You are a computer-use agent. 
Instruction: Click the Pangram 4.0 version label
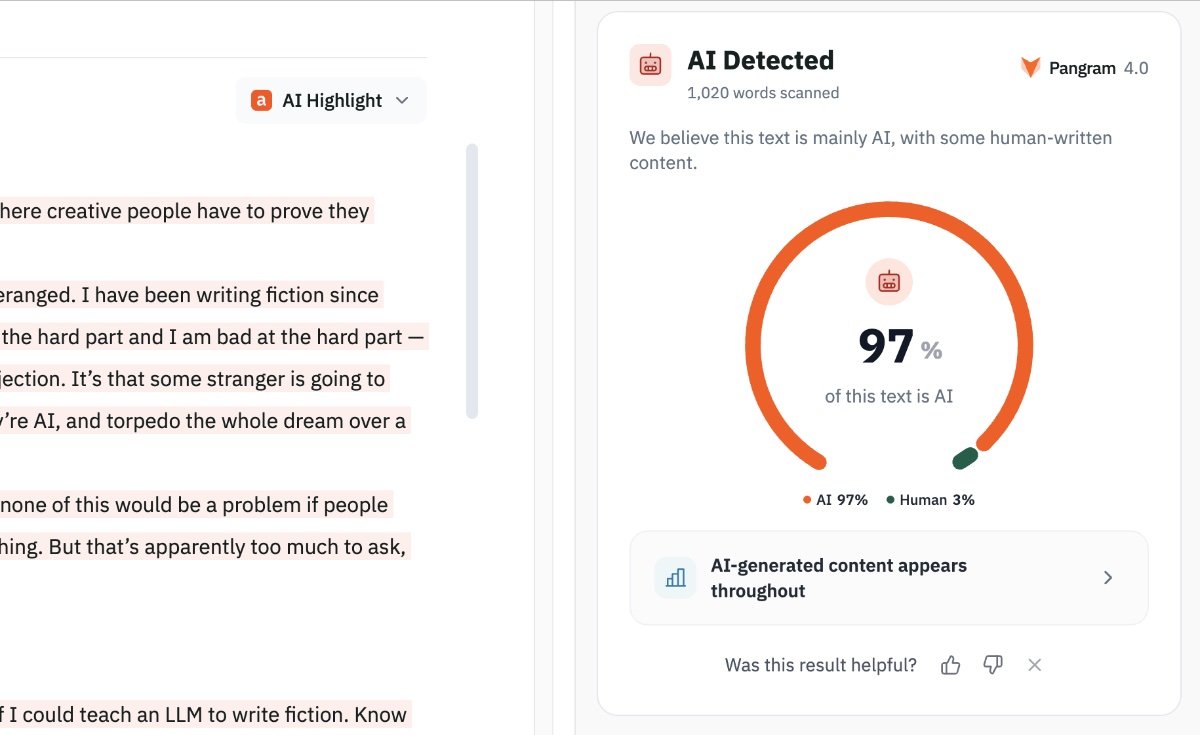1136,68
